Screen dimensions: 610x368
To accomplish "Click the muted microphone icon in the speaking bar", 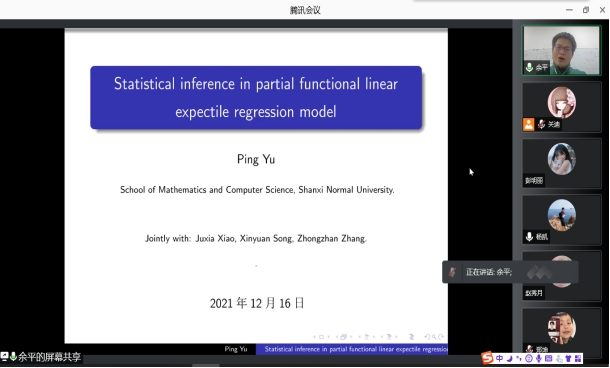I will coord(452,272).
